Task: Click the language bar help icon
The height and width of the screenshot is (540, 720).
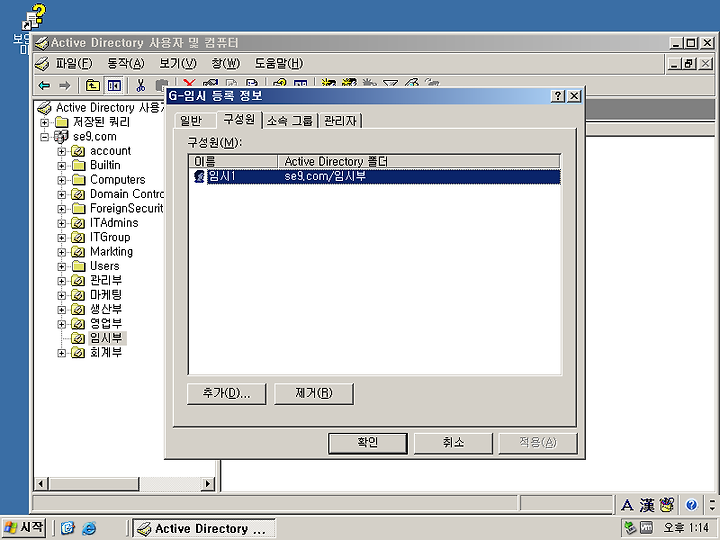Action: (691, 506)
